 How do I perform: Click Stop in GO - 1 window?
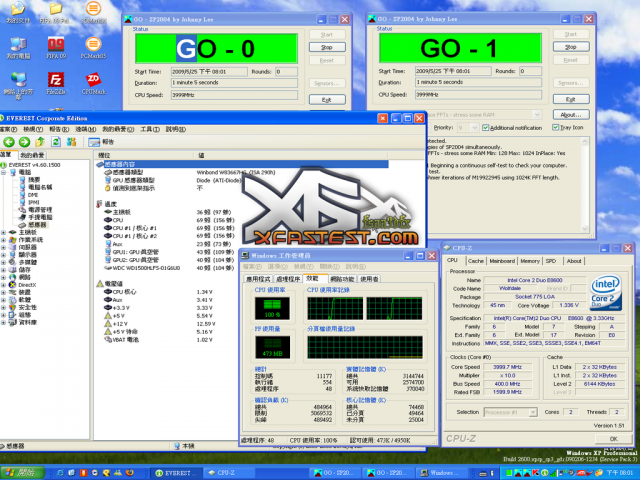[571, 47]
